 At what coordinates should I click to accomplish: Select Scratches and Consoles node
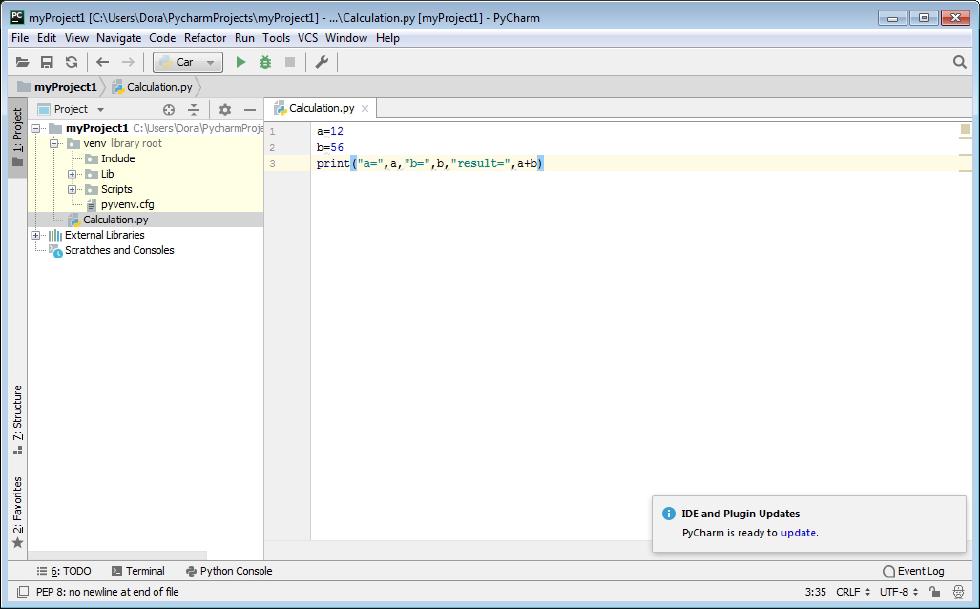pos(119,250)
